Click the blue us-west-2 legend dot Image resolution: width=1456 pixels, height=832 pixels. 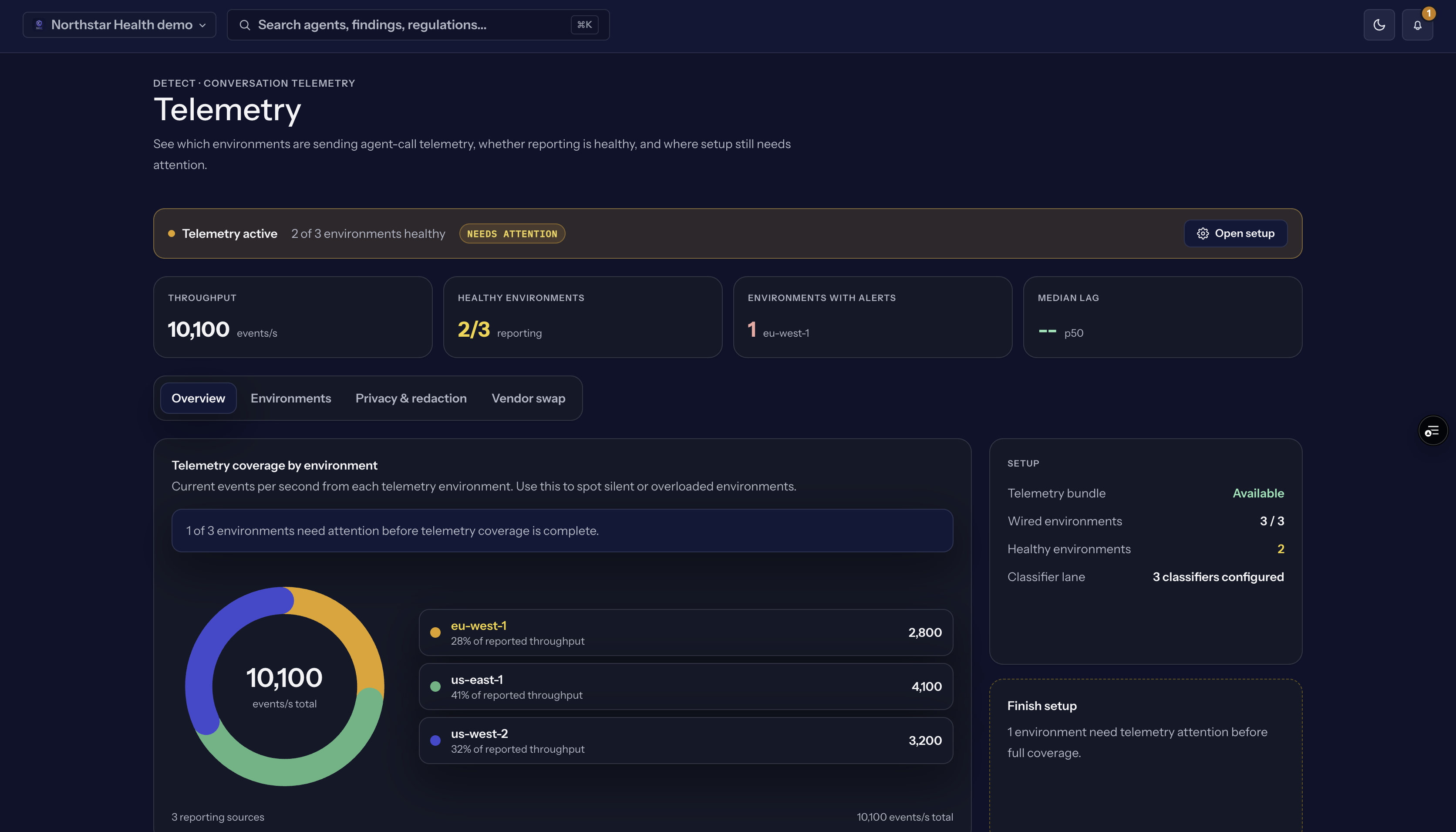pyautogui.click(x=435, y=741)
